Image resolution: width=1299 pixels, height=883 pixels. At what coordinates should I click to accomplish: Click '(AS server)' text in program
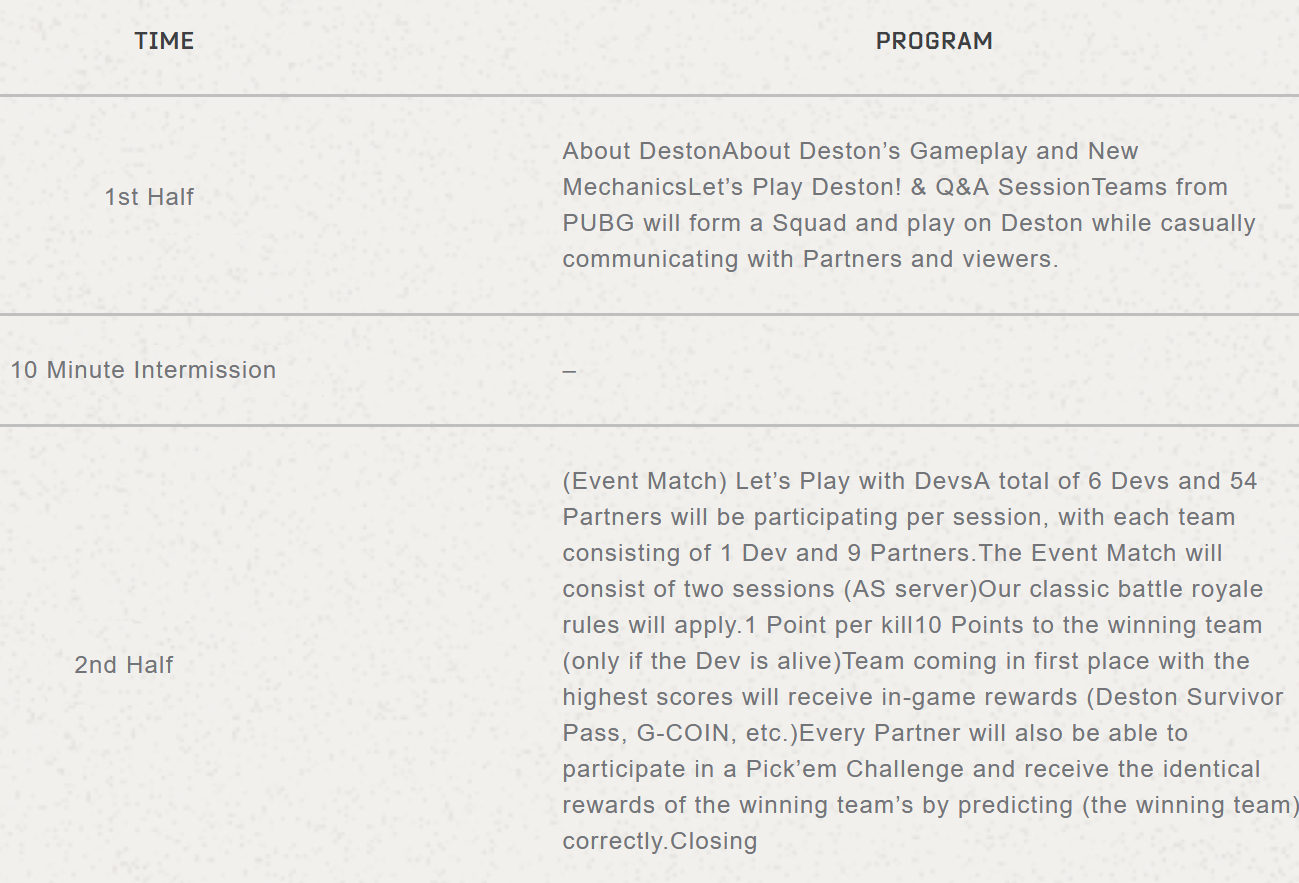910,589
